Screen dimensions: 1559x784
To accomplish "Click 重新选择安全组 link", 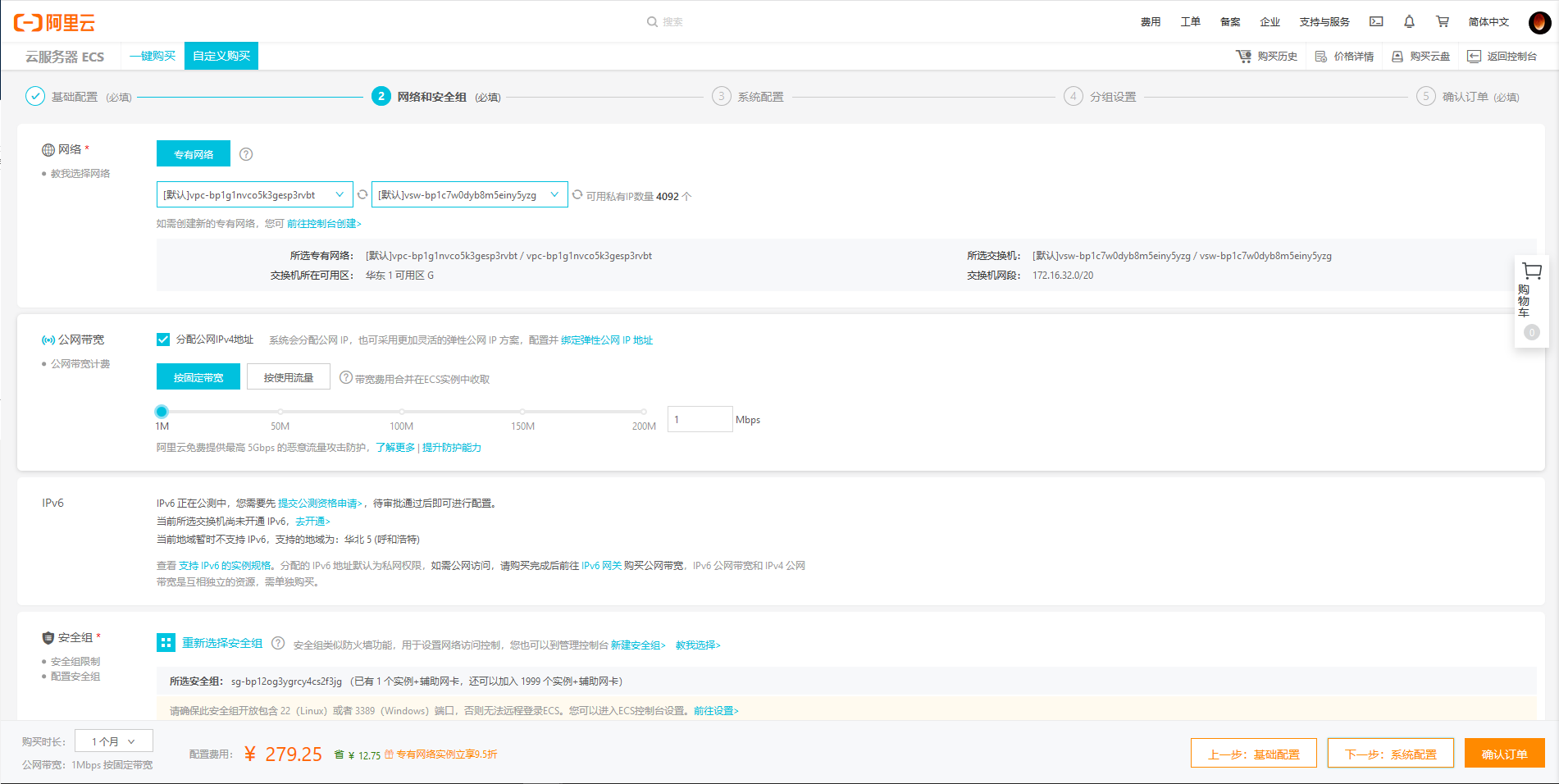I will click(222, 643).
